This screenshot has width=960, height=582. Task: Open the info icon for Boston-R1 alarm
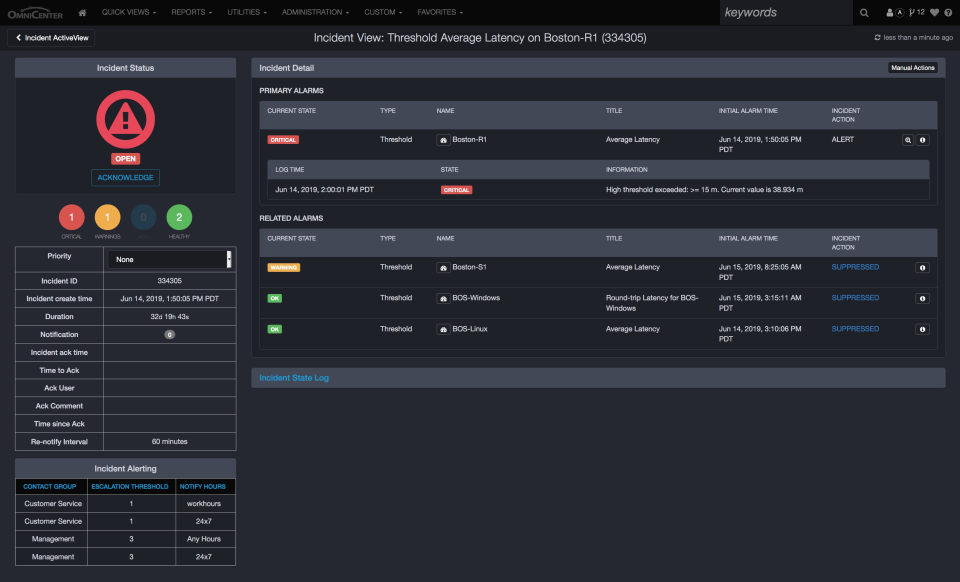(x=923, y=140)
